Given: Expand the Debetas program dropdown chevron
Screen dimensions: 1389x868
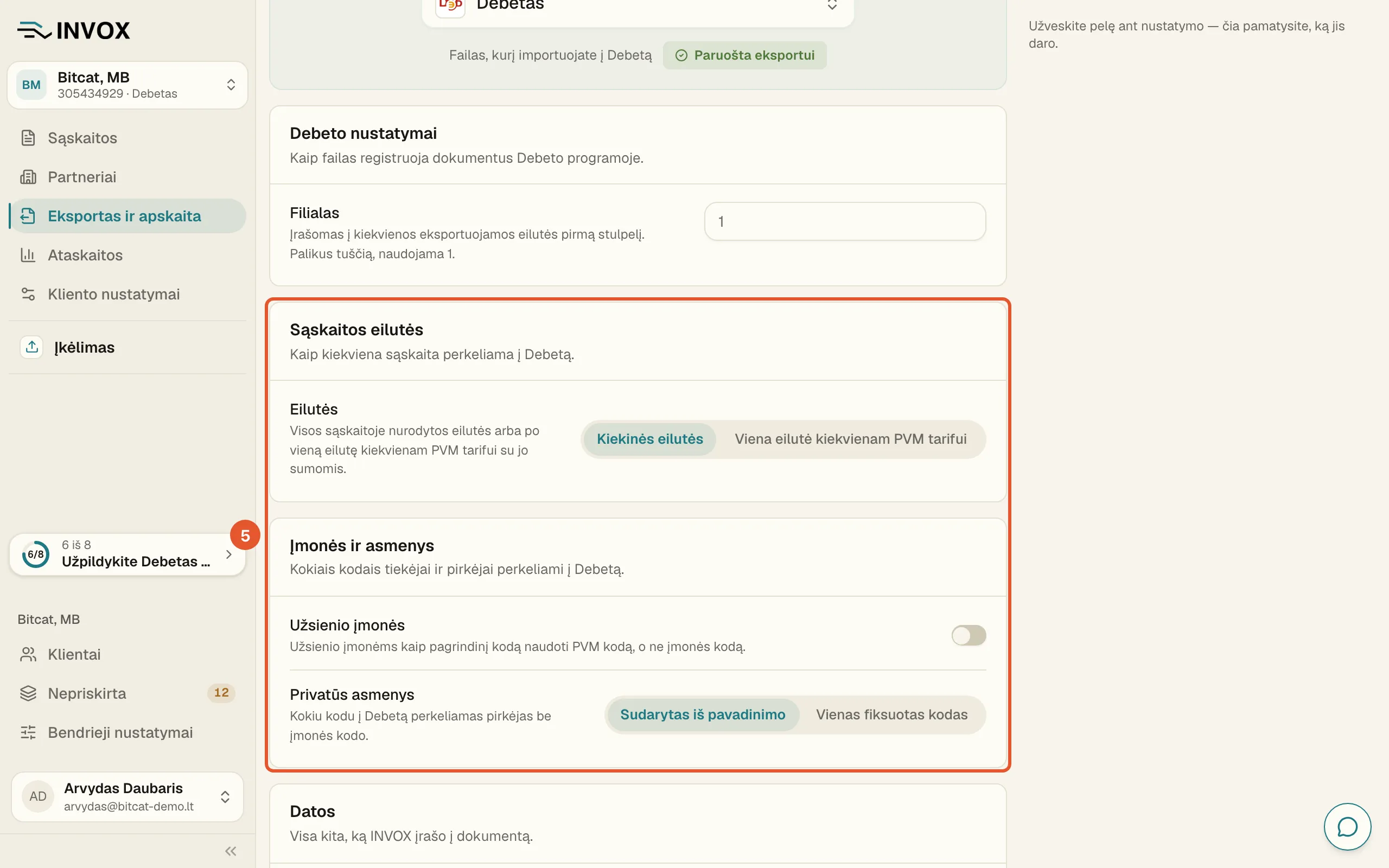Looking at the screenshot, I should (x=832, y=5).
